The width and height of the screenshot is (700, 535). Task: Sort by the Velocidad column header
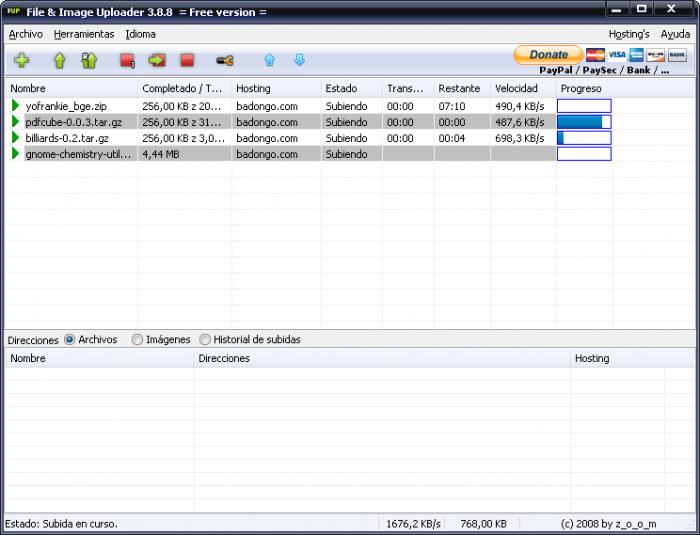[x=523, y=88]
